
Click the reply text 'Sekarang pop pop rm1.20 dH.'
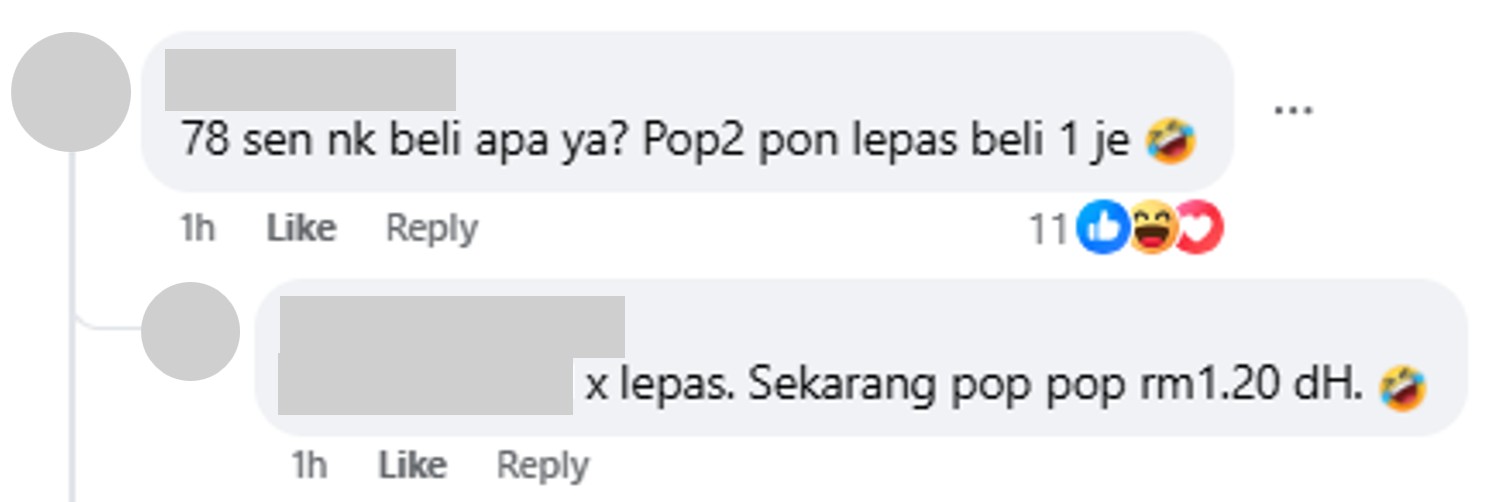click(x=1056, y=386)
